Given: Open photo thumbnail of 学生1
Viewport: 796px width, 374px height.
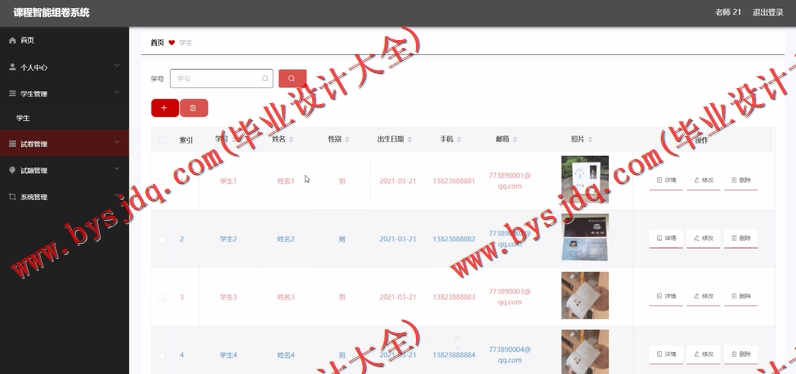Looking at the screenshot, I should (x=585, y=179).
